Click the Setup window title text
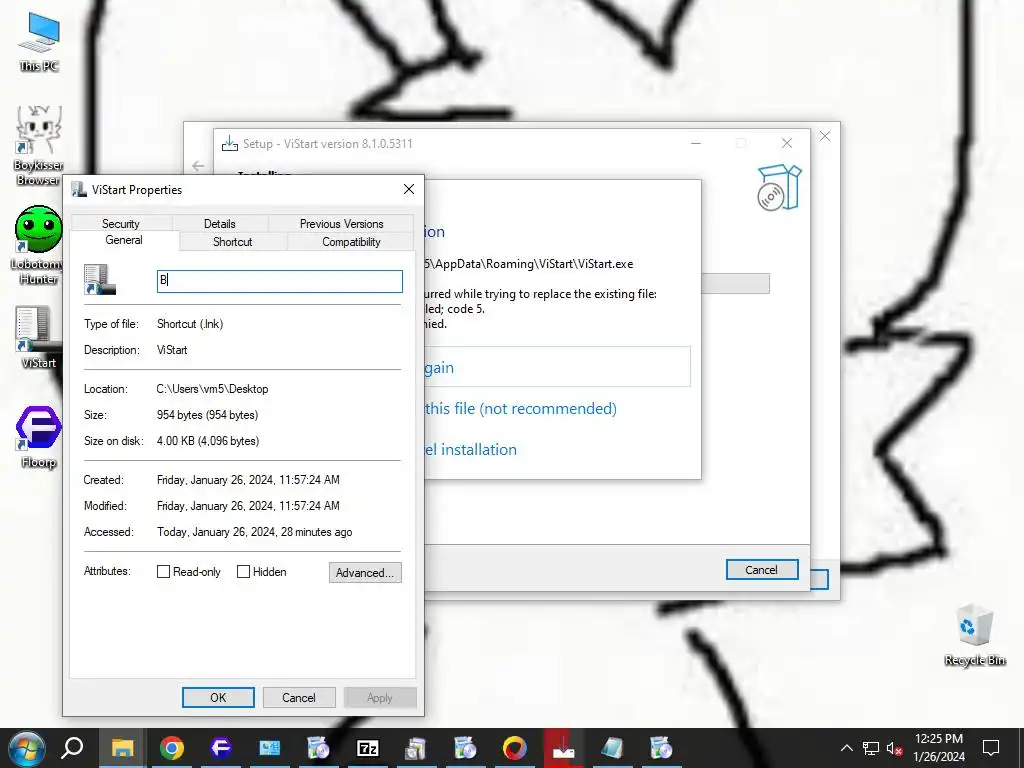 (x=328, y=144)
